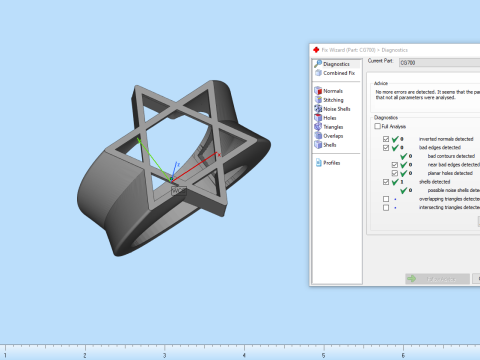
Task: Enable intersecting triangles detected checkbox
Action: coord(386,208)
